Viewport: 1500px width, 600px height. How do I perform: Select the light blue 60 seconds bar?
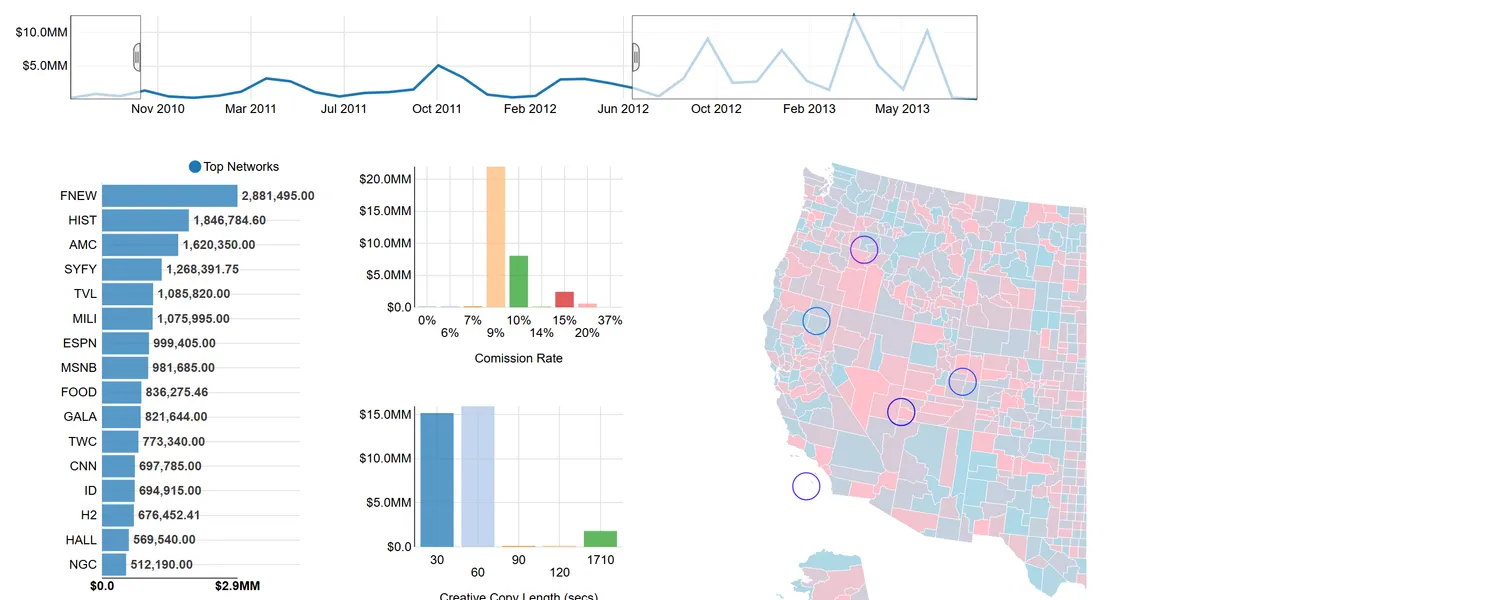[478, 477]
